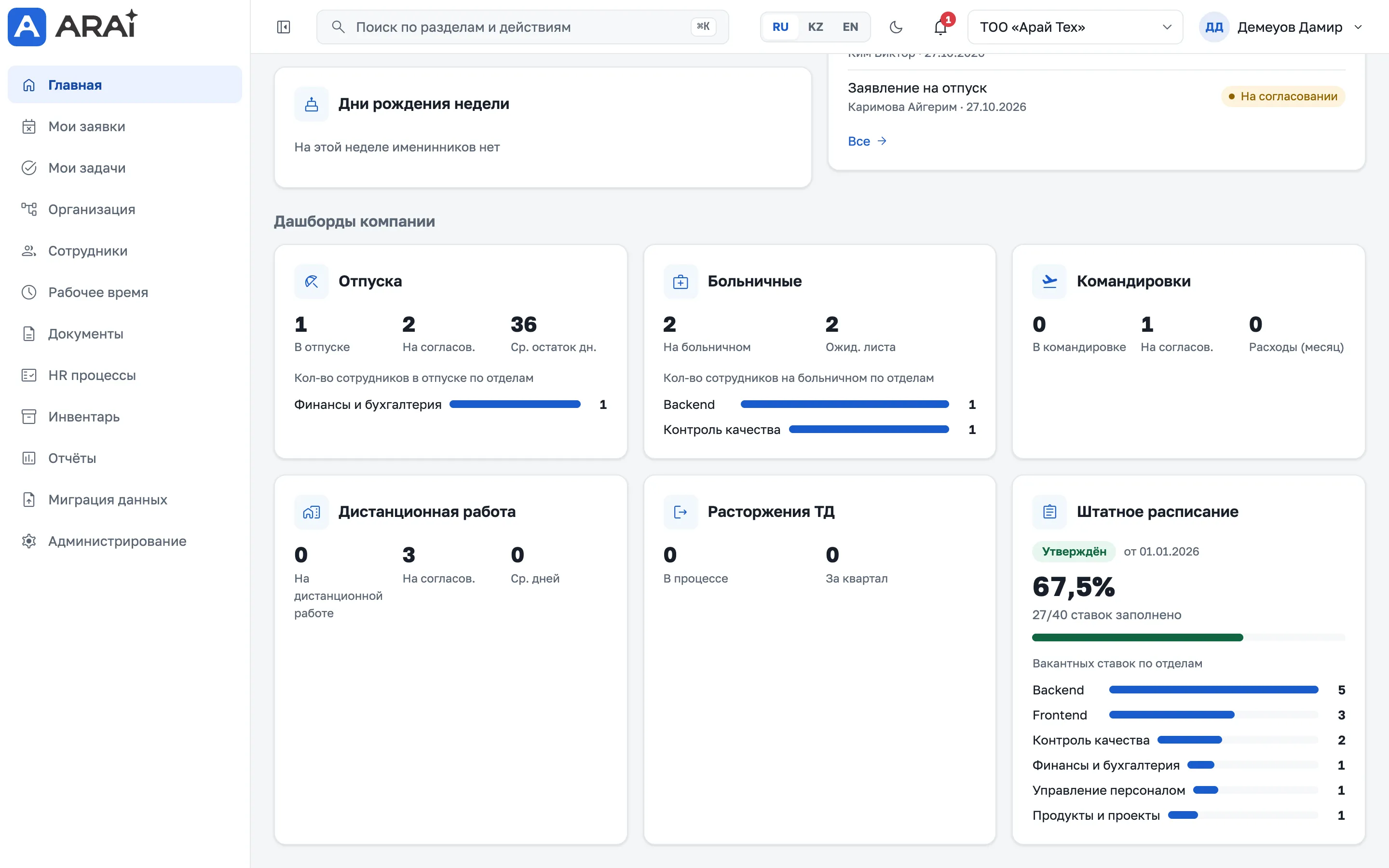Follow the Все link with arrow
The width and height of the screenshot is (1389, 868).
(x=867, y=141)
